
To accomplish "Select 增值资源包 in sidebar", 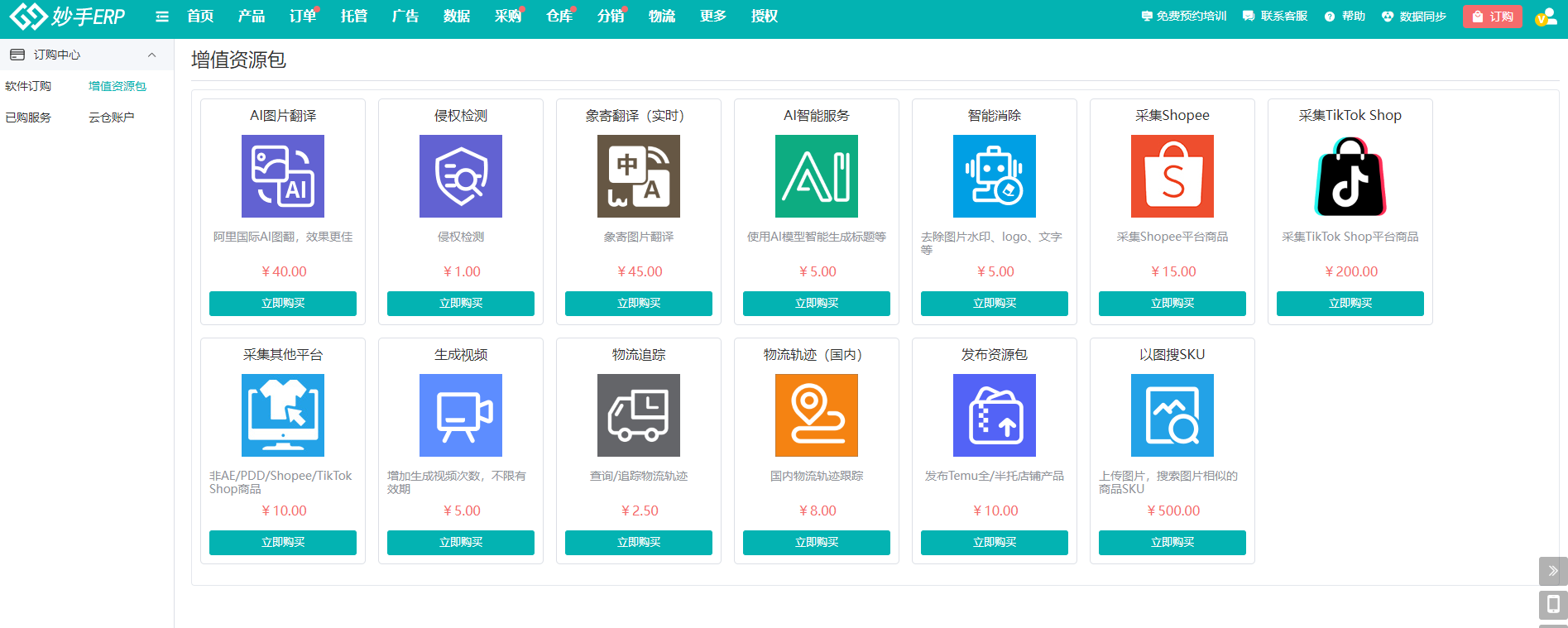I will pos(117,86).
